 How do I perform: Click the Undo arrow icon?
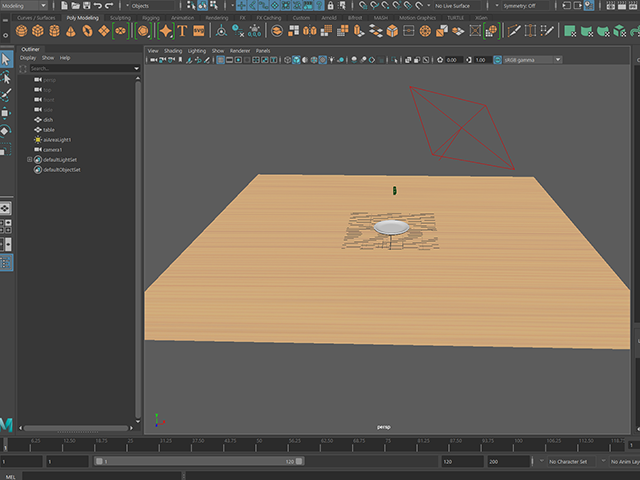[x=98, y=6]
